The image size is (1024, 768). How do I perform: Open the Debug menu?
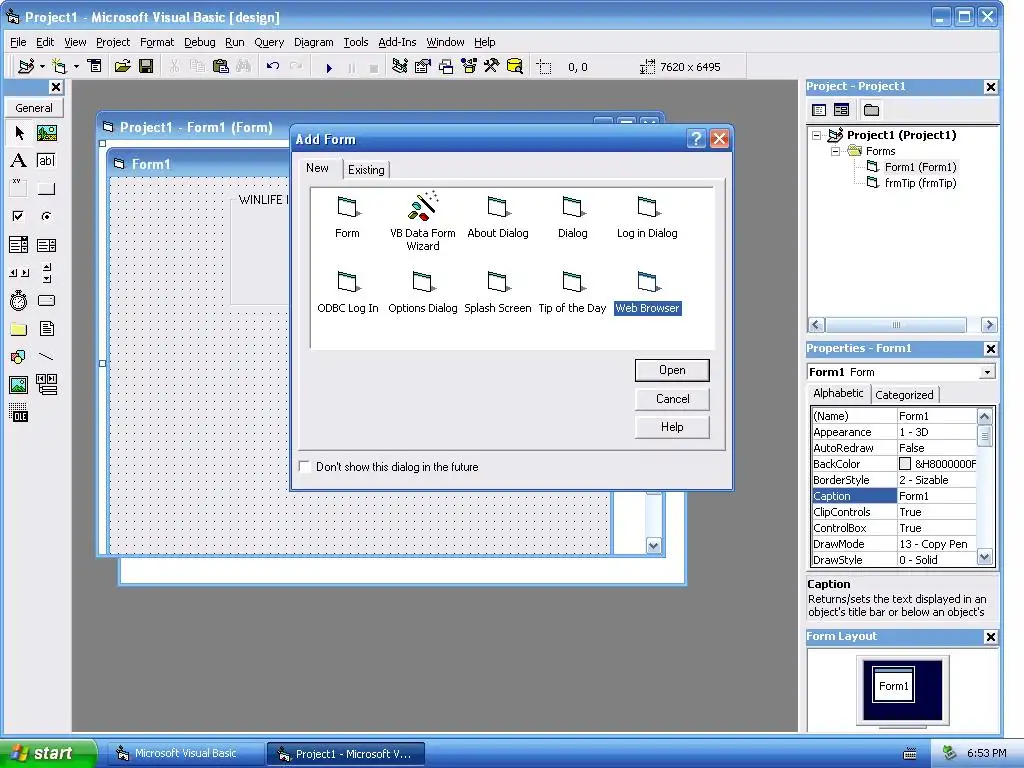[199, 42]
